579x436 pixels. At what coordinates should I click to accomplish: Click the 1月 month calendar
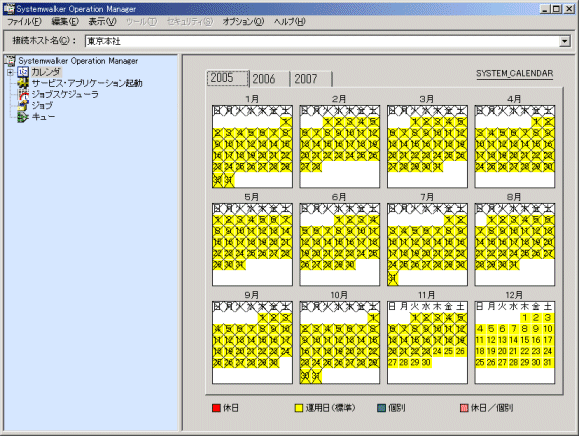(x=252, y=147)
